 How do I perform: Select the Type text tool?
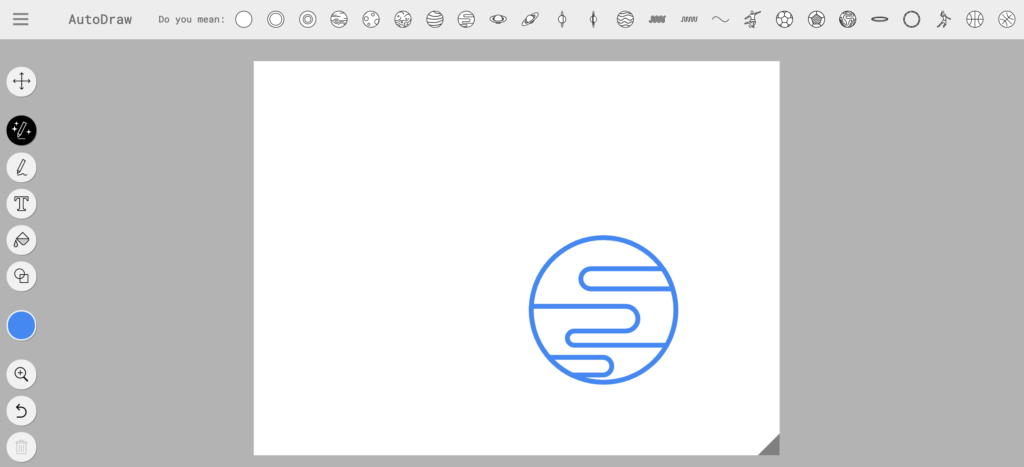pos(21,204)
